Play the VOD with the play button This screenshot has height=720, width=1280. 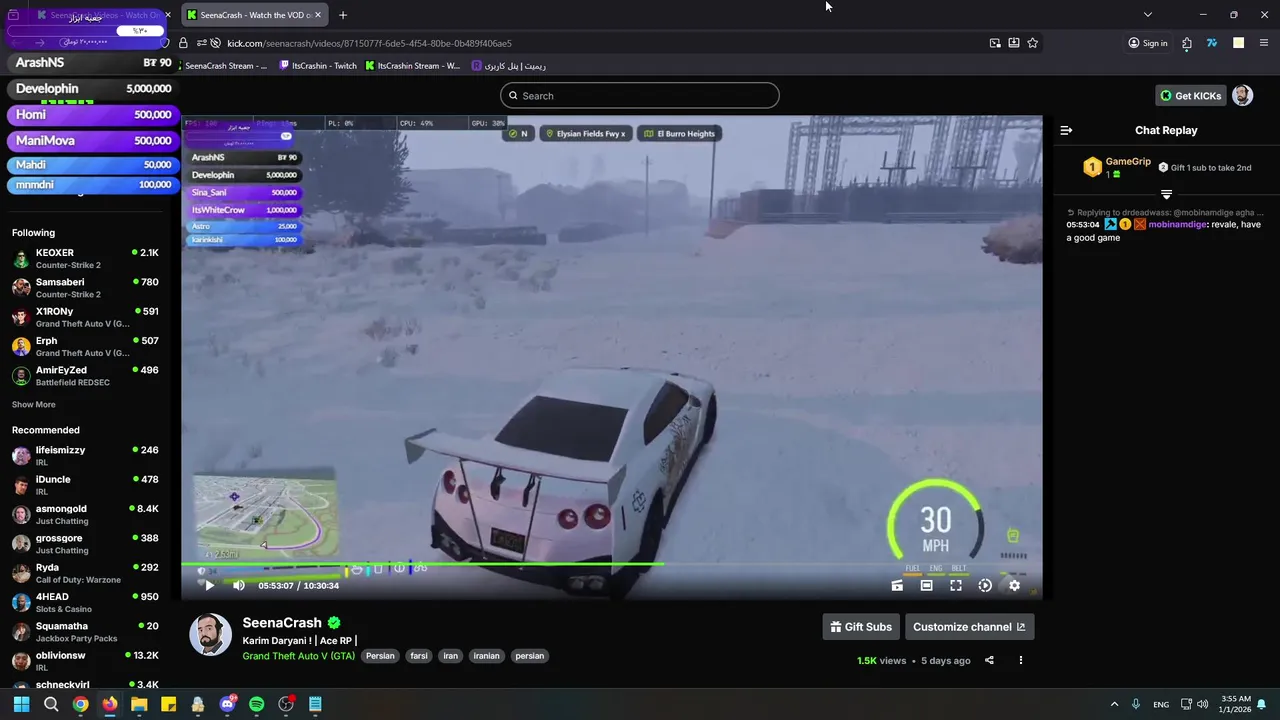click(209, 585)
